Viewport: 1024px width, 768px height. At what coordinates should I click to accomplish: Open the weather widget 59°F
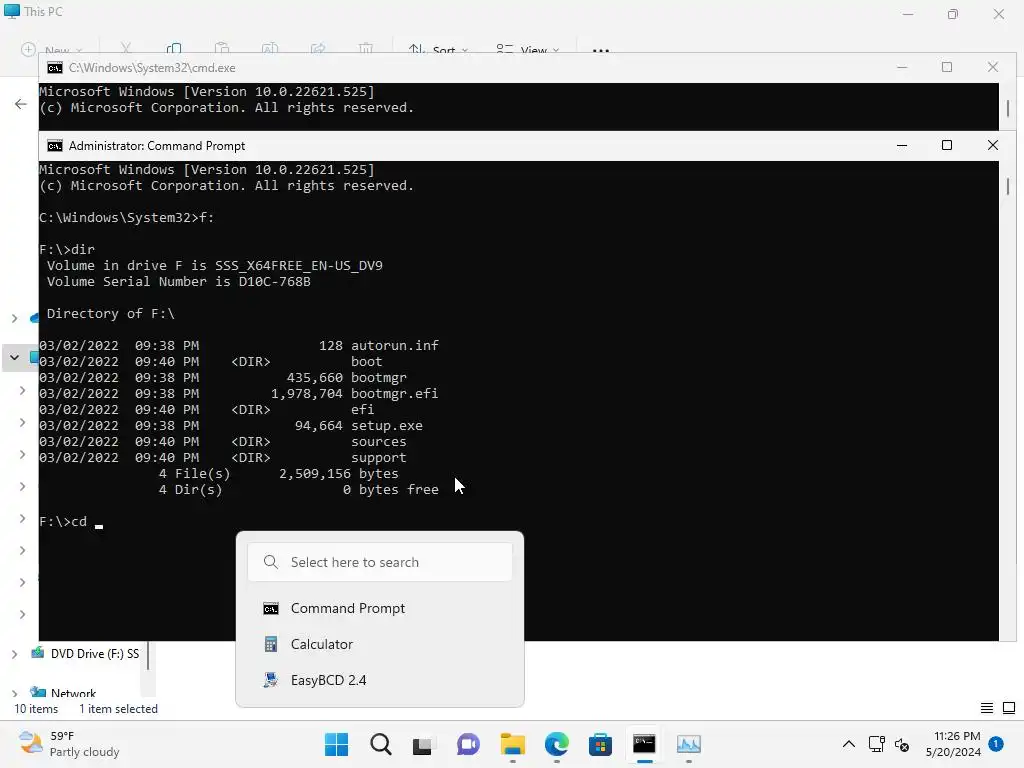[69, 744]
